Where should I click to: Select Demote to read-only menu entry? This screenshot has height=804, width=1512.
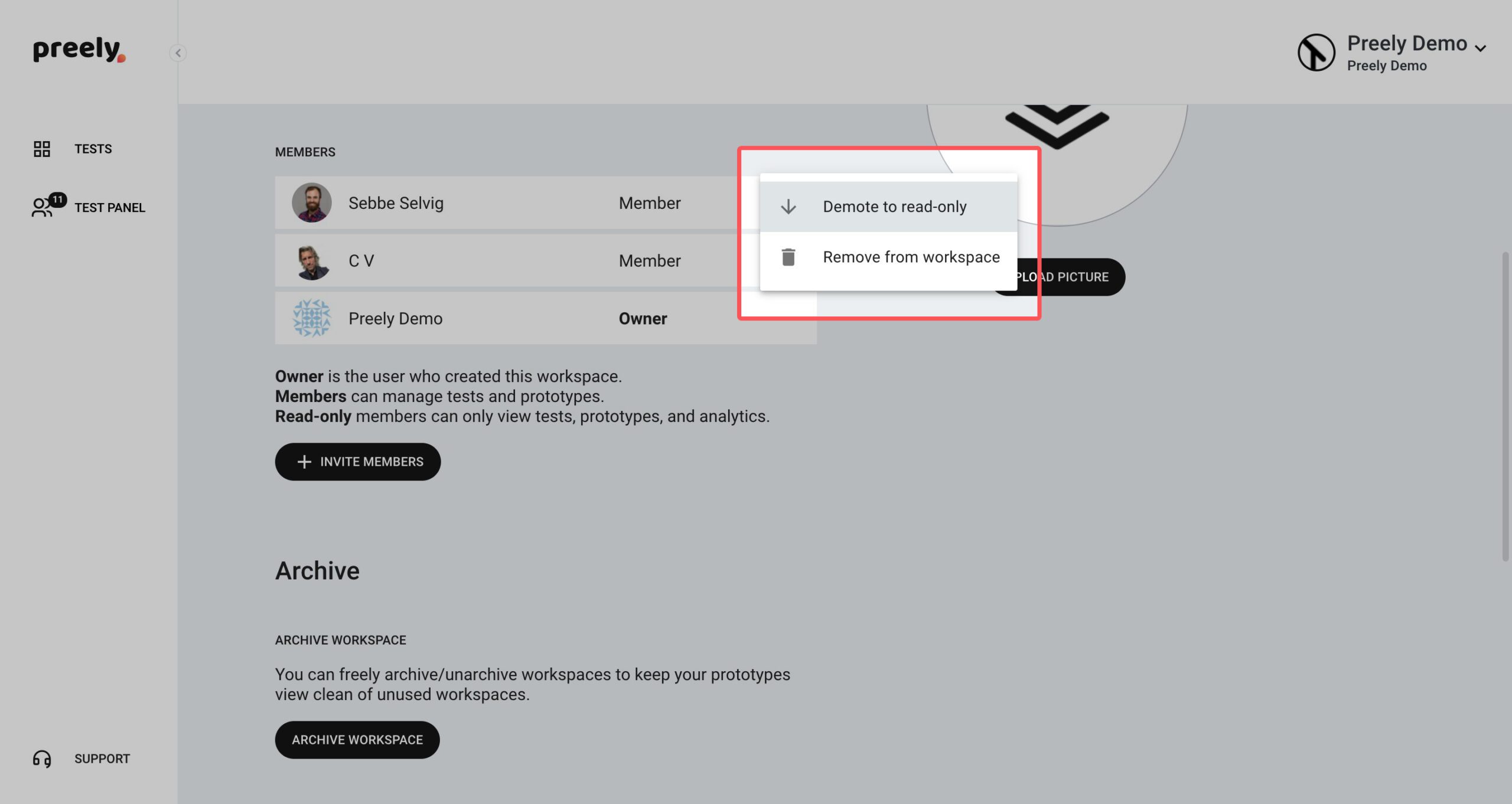point(888,207)
